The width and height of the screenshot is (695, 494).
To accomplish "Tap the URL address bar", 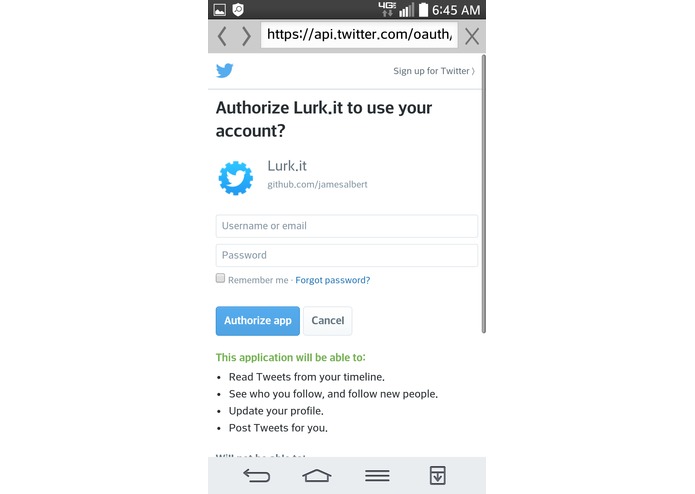I will coord(359,35).
